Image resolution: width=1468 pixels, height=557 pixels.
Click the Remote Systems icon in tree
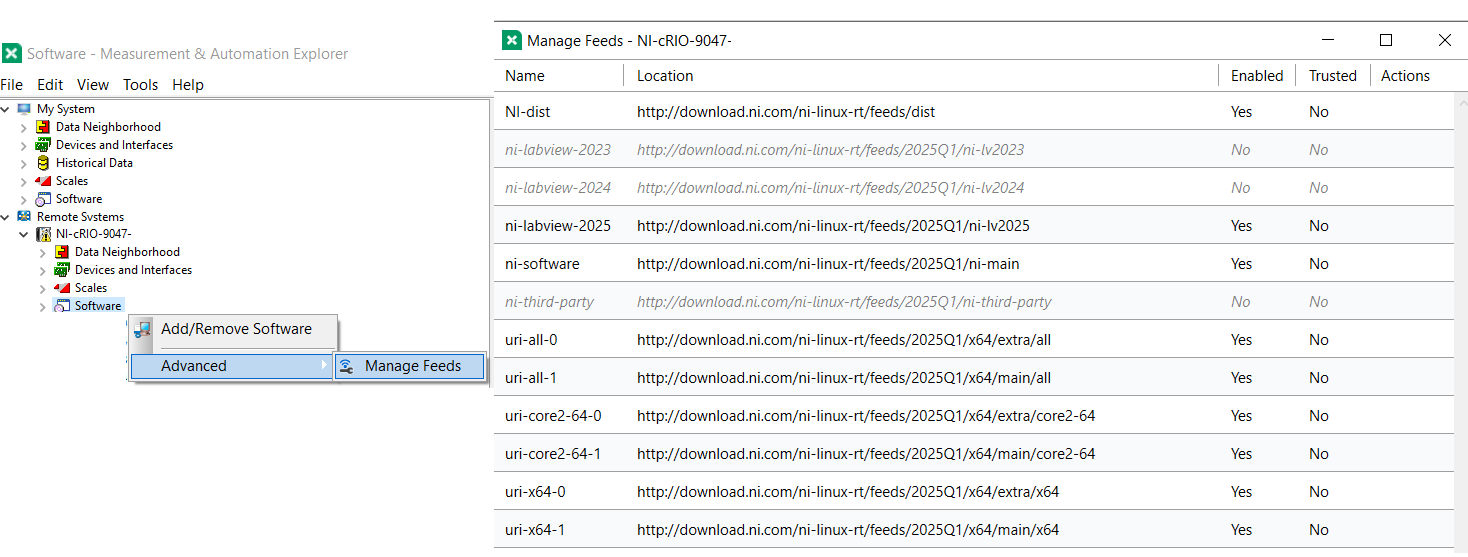[24, 216]
